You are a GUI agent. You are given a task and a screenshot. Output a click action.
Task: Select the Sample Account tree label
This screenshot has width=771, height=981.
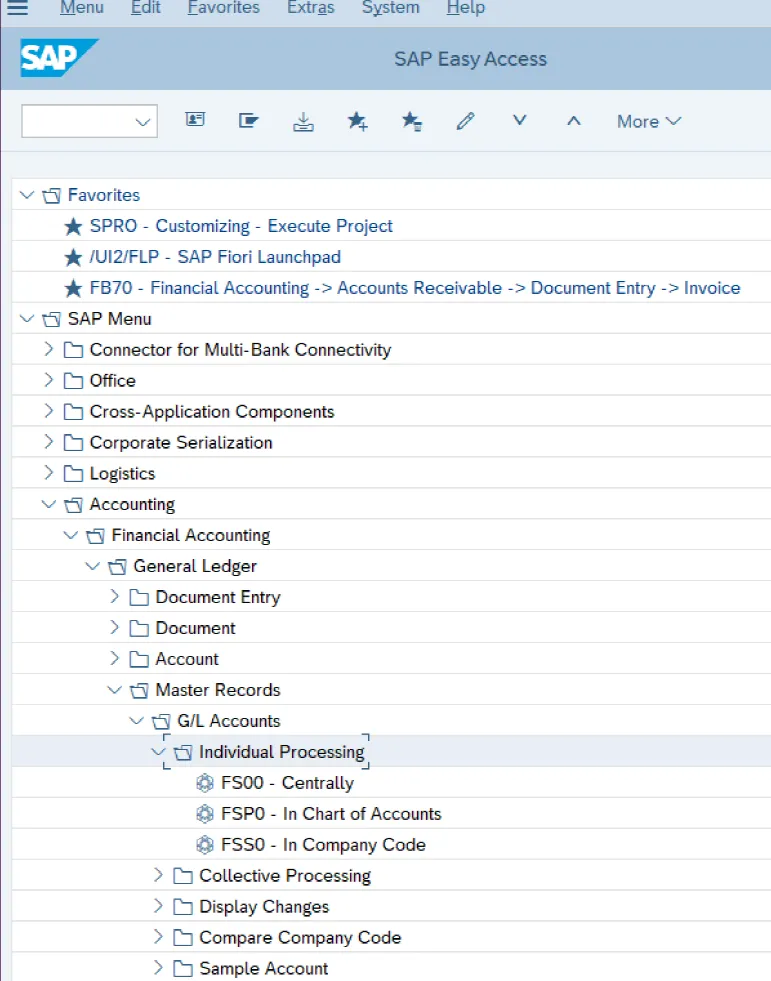click(263, 968)
